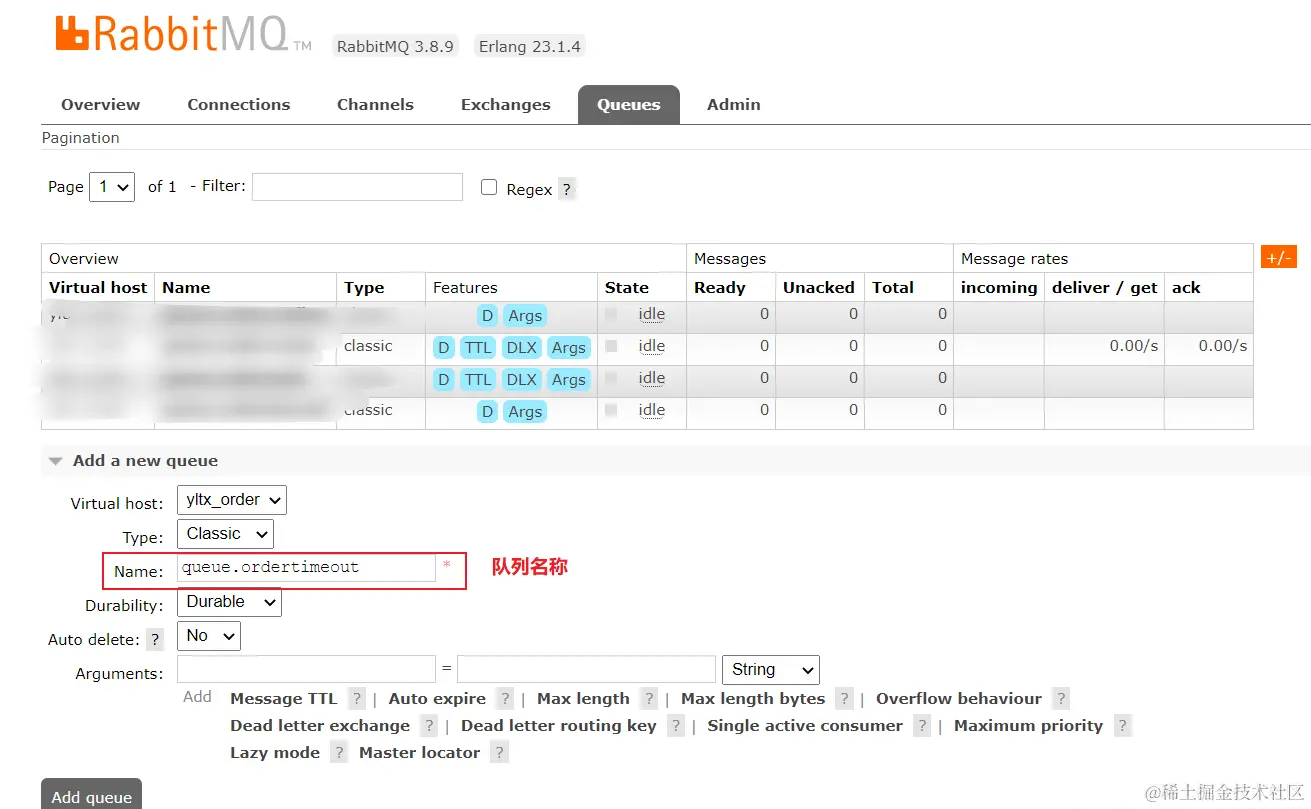The height and width of the screenshot is (809, 1311).
Task: Click the Overflow behaviour link
Action: pos(959,699)
